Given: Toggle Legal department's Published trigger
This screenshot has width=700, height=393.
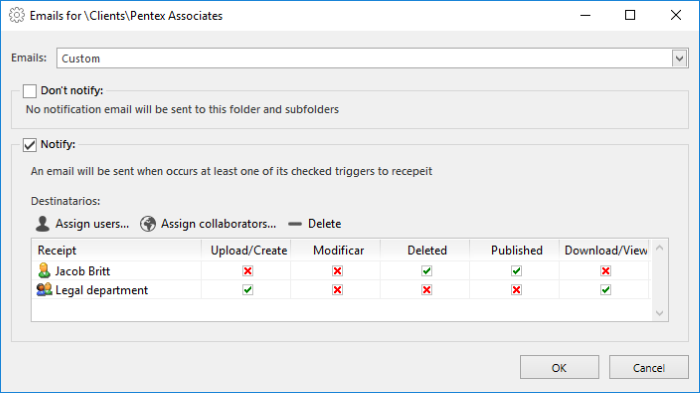Looking at the screenshot, I should (516, 290).
